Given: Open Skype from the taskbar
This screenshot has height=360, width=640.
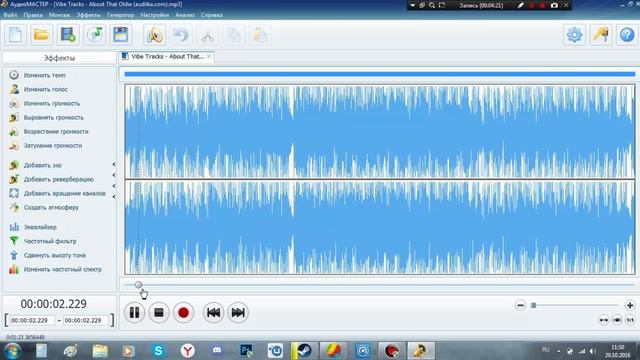Looking at the screenshot, I should 158,351.
